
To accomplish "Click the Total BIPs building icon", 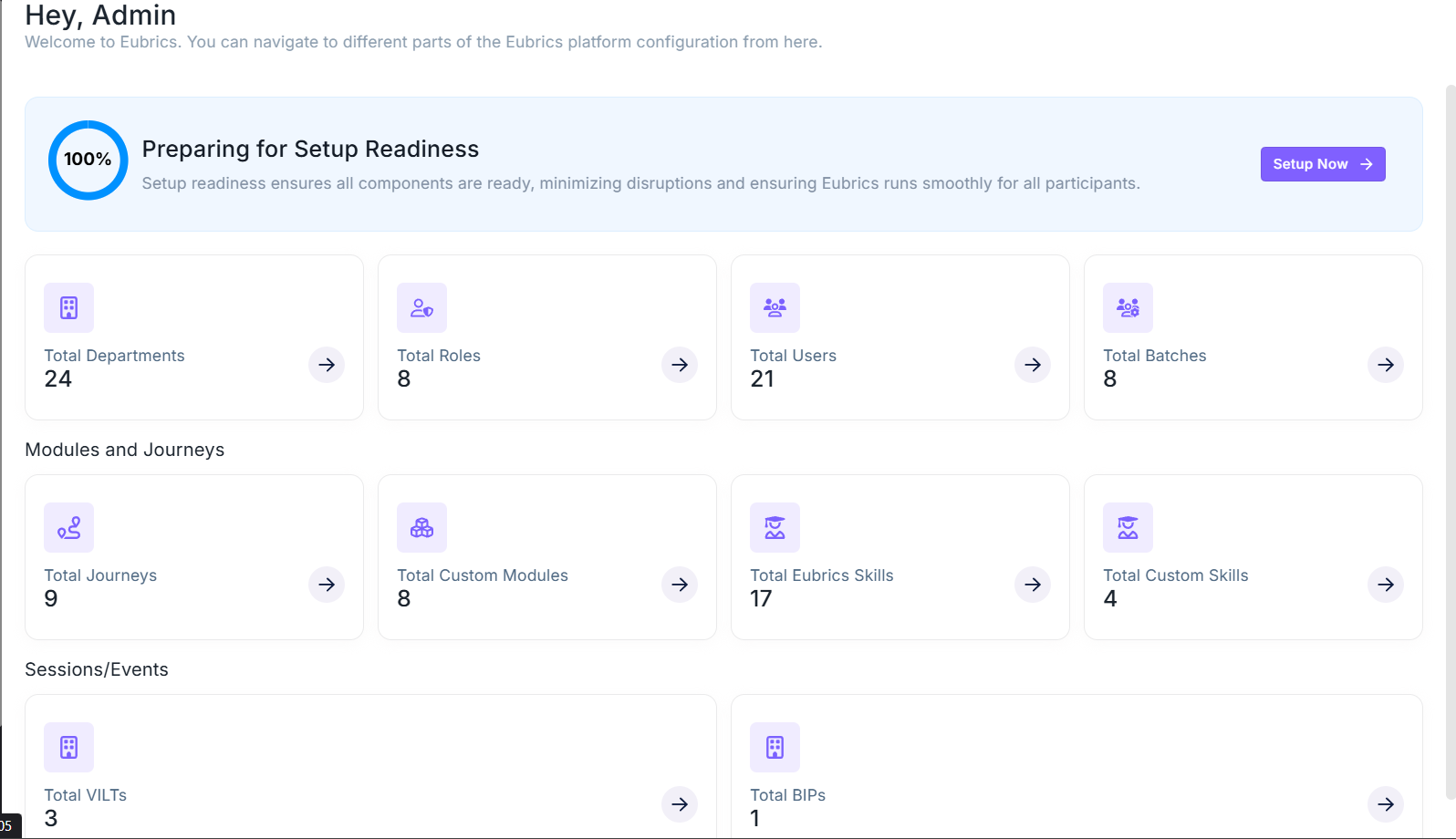I will [x=775, y=748].
